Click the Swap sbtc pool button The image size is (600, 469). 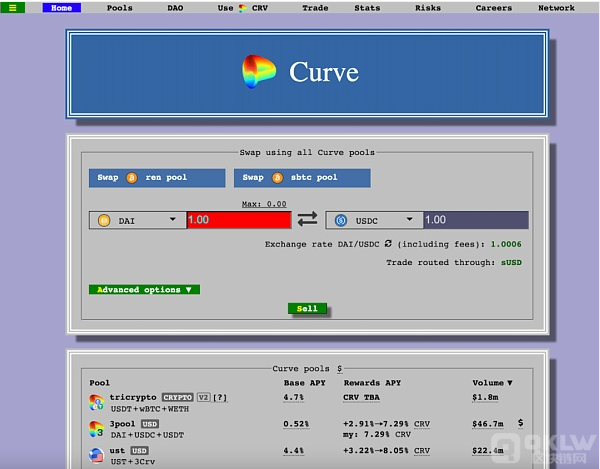click(x=302, y=178)
